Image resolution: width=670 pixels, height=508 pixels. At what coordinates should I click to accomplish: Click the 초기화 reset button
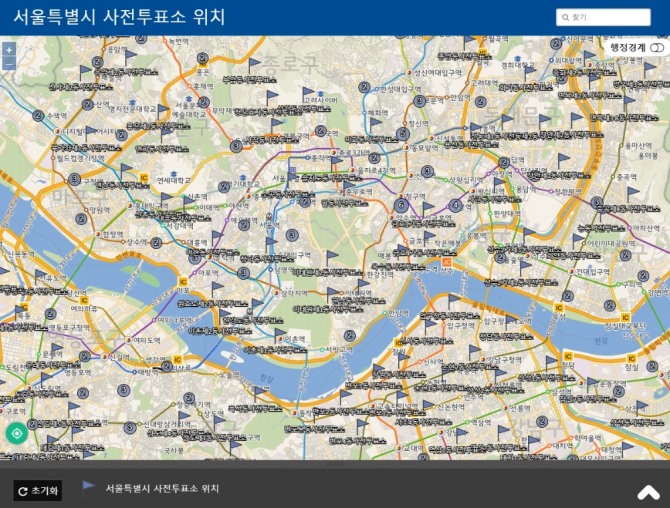pos(38,490)
